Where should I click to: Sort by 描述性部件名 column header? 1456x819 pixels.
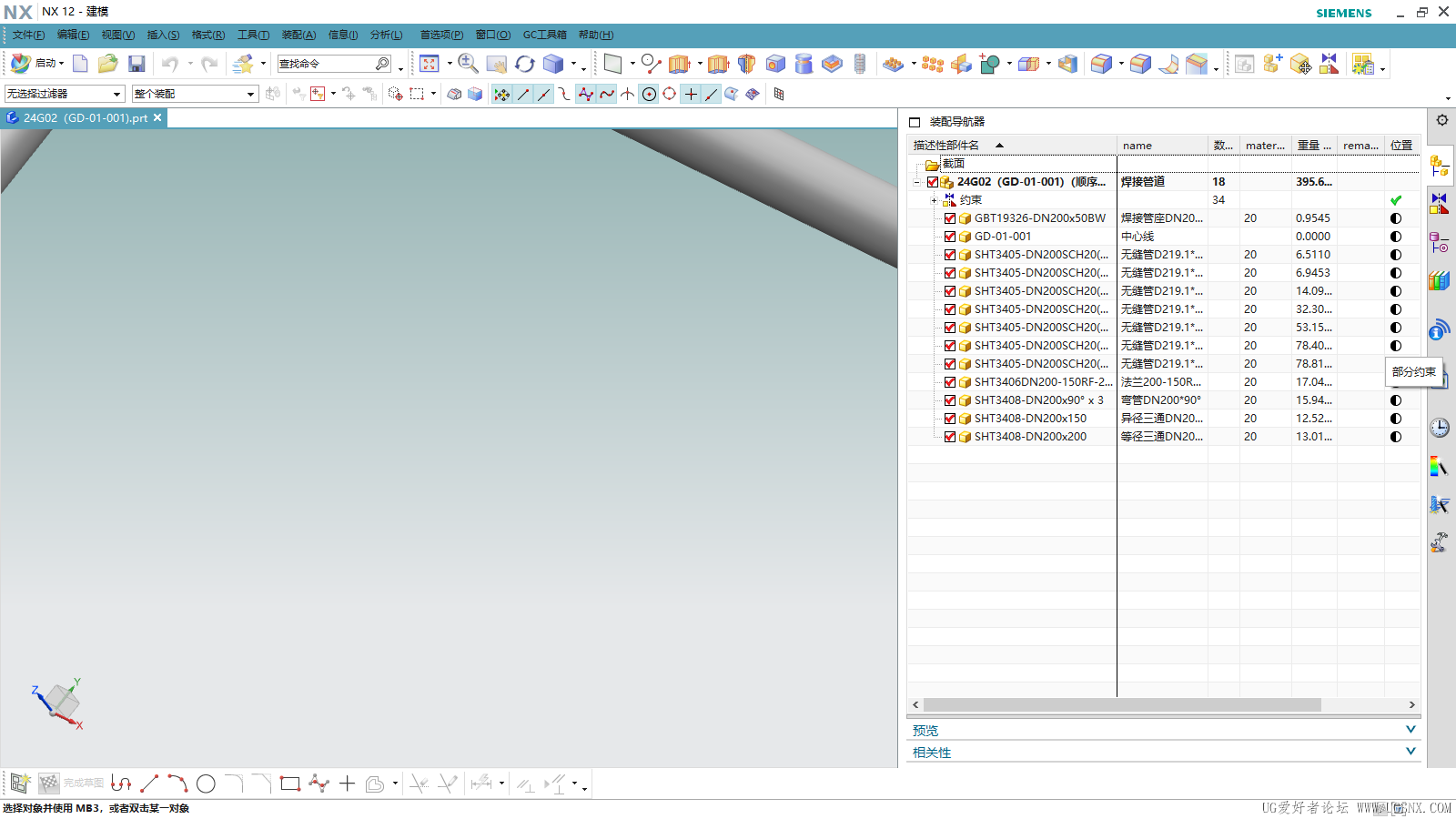point(1012,146)
